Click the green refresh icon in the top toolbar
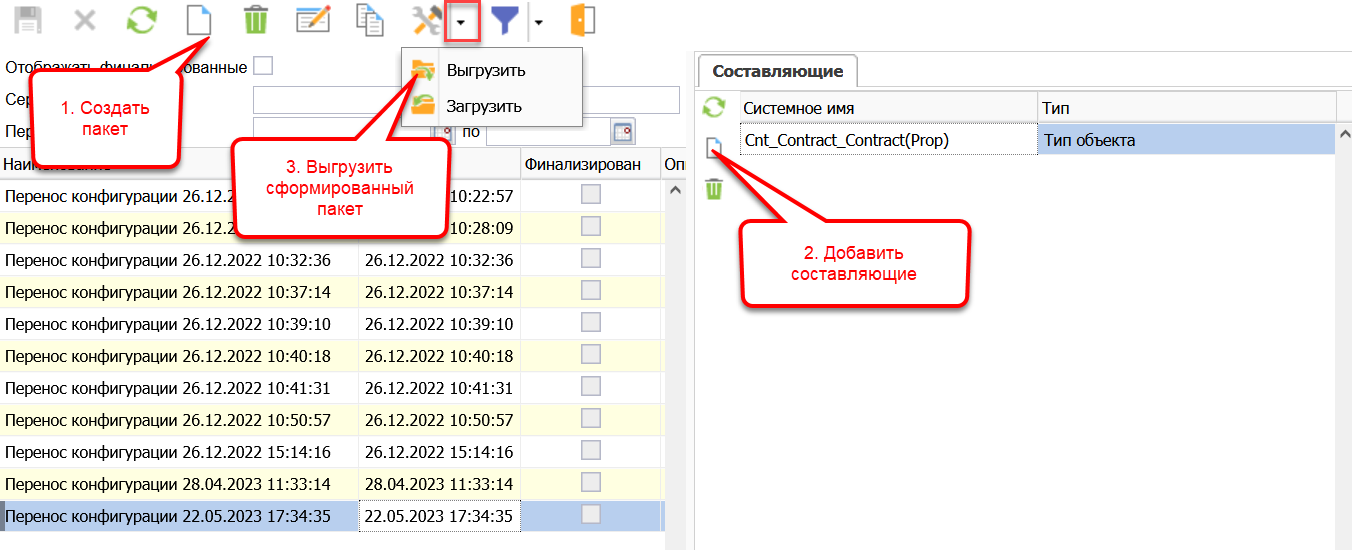Screen dimensions: 1352x550 coord(143,21)
